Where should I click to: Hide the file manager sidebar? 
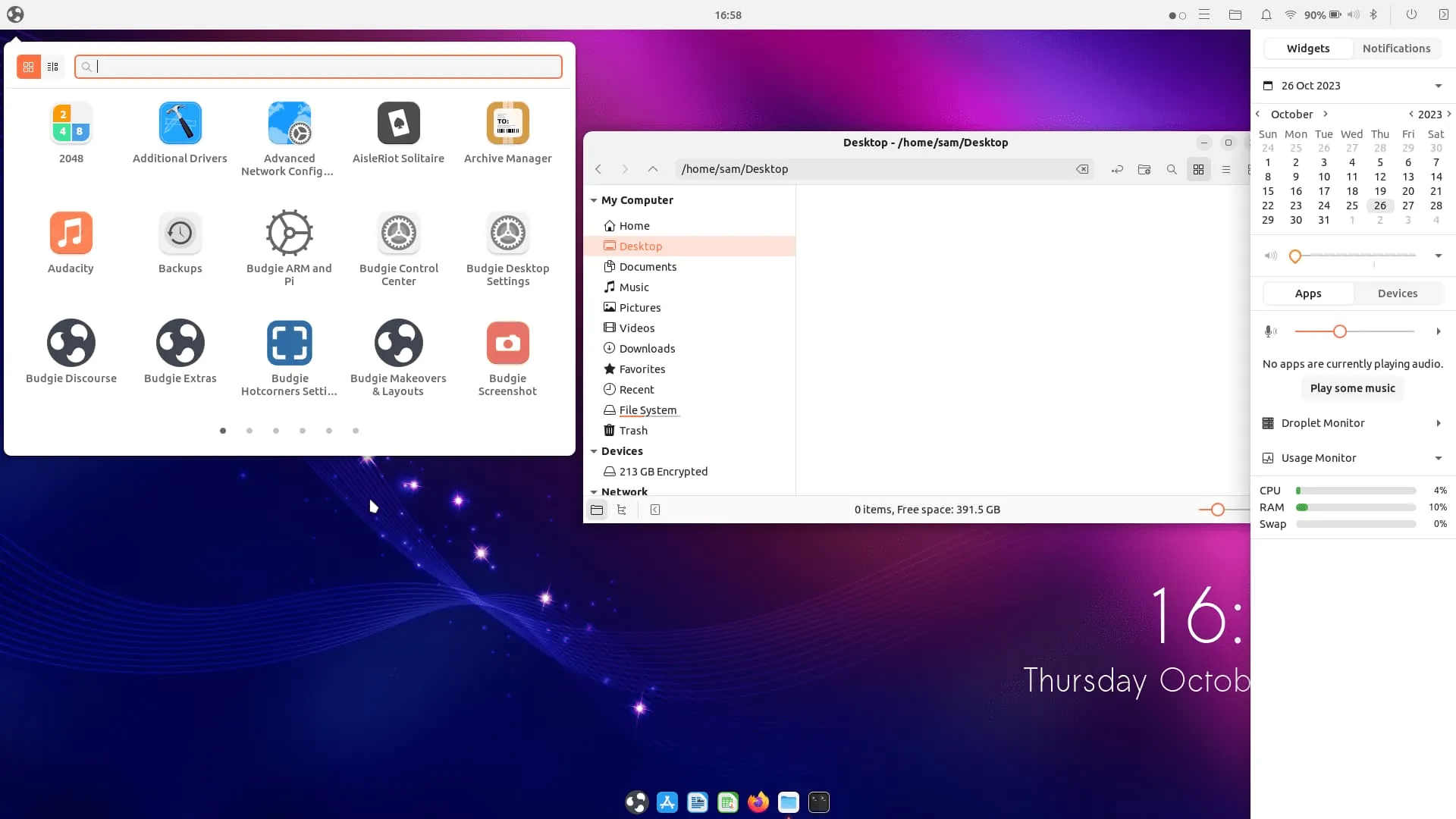[x=655, y=510]
